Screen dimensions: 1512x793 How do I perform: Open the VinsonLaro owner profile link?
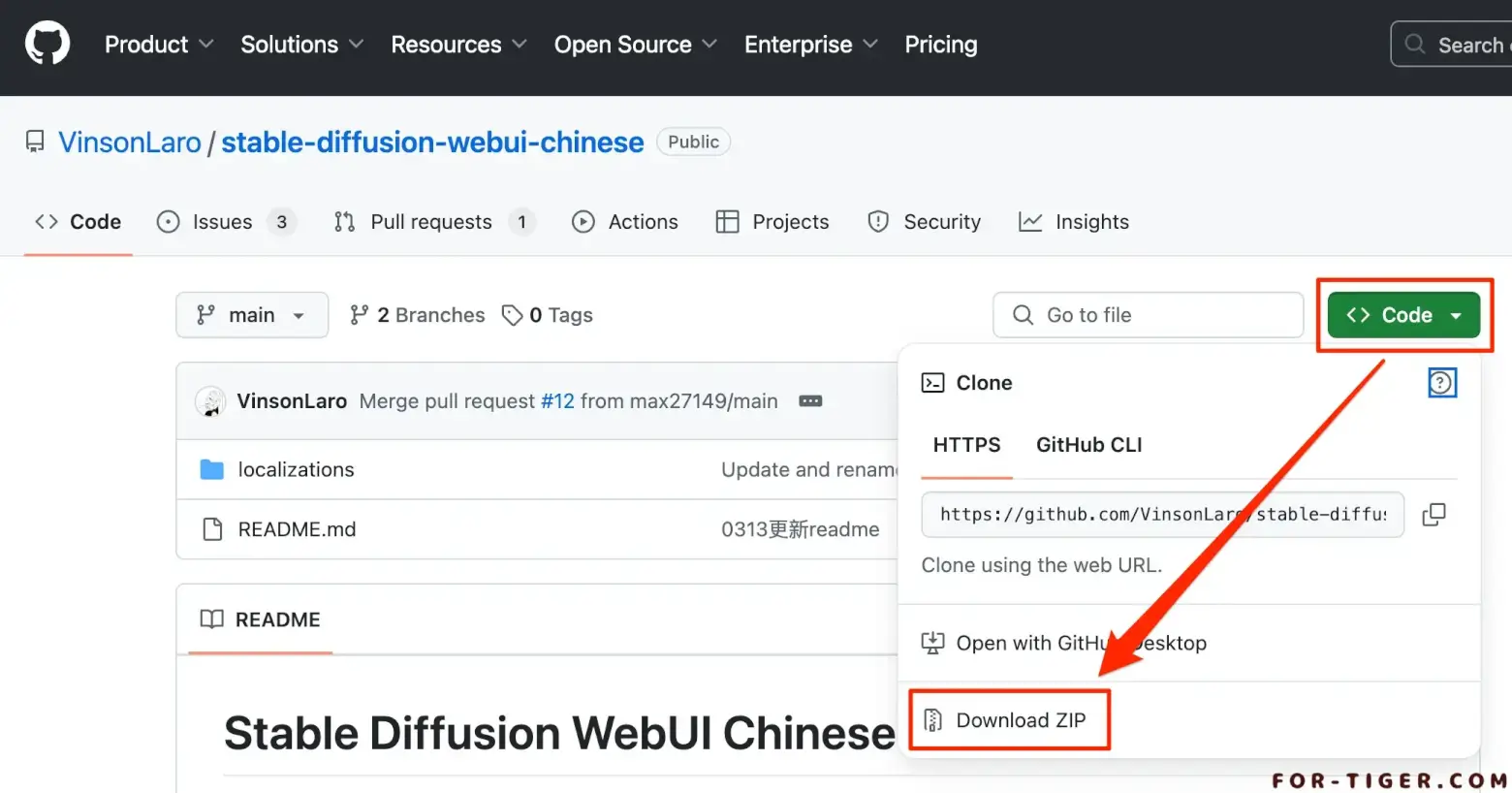point(130,143)
